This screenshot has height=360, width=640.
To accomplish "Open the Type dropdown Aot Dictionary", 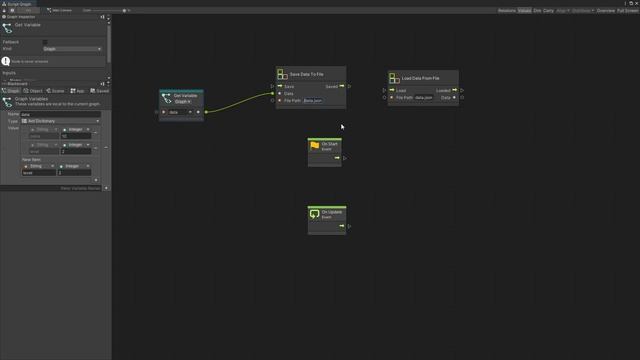I will 60,121.
